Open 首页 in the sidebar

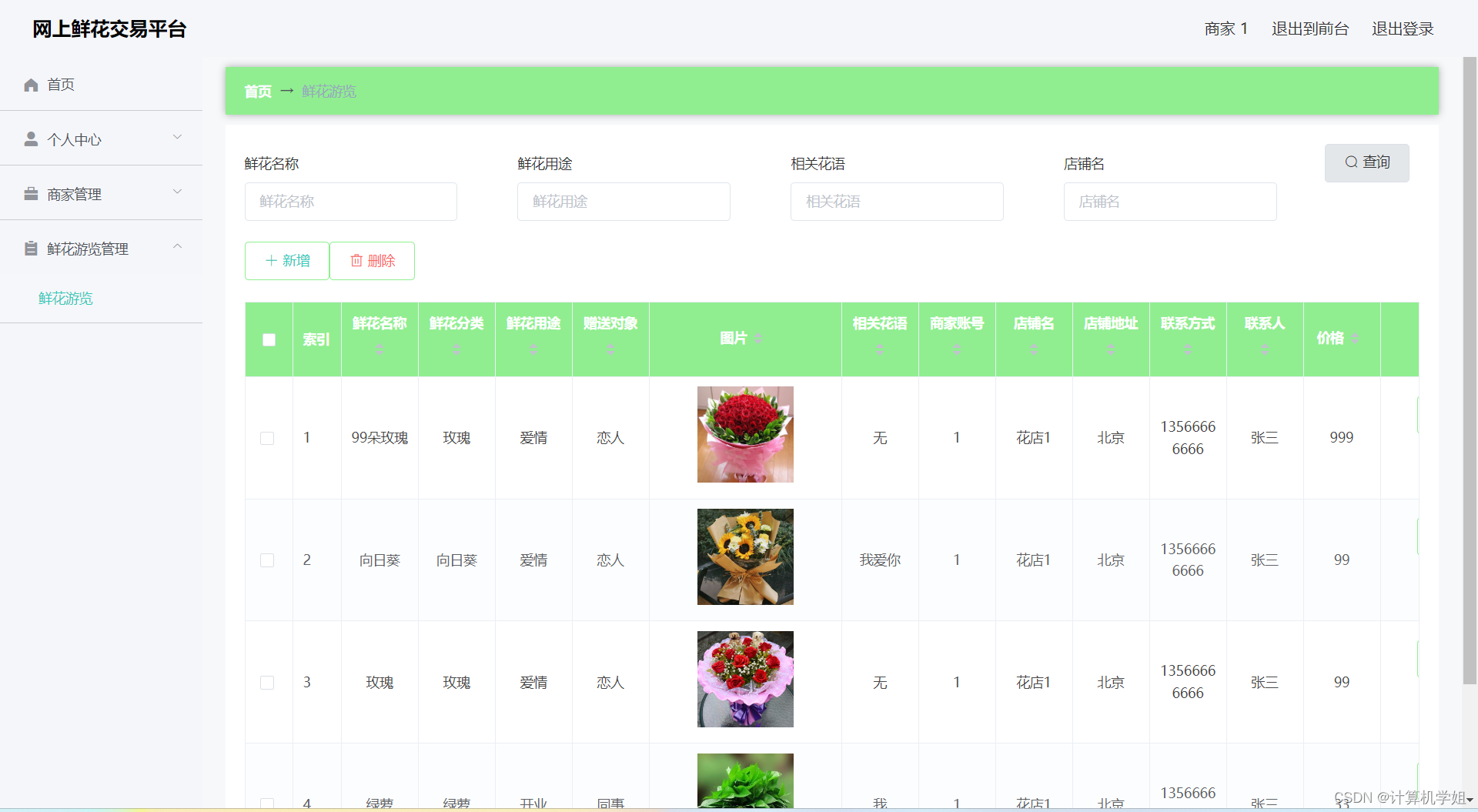(x=101, y=85)
